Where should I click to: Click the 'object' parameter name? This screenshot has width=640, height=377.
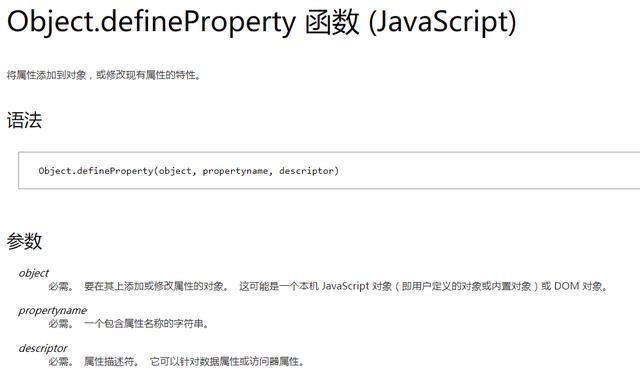point(33,273)
